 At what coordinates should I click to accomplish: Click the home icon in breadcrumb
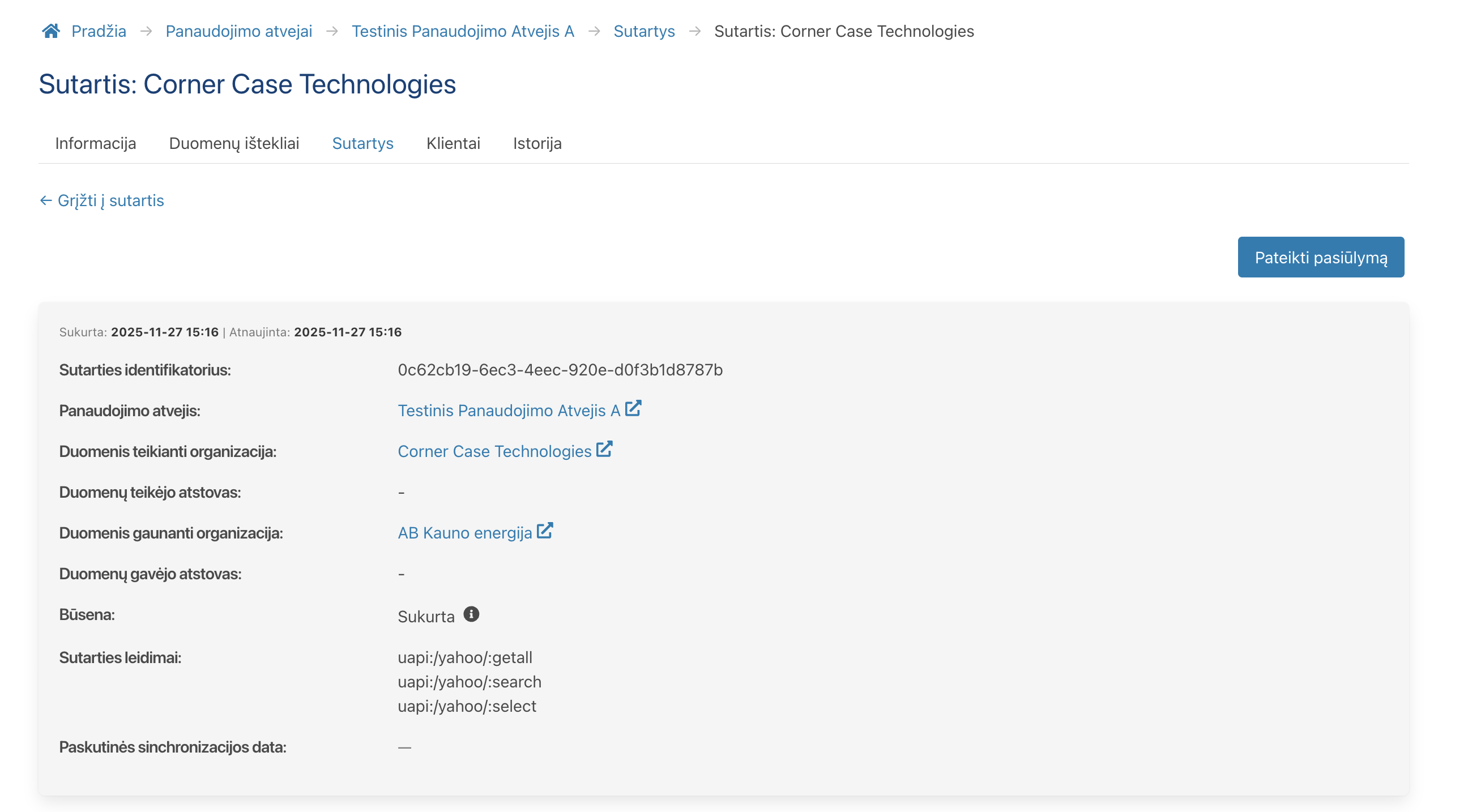52,31
